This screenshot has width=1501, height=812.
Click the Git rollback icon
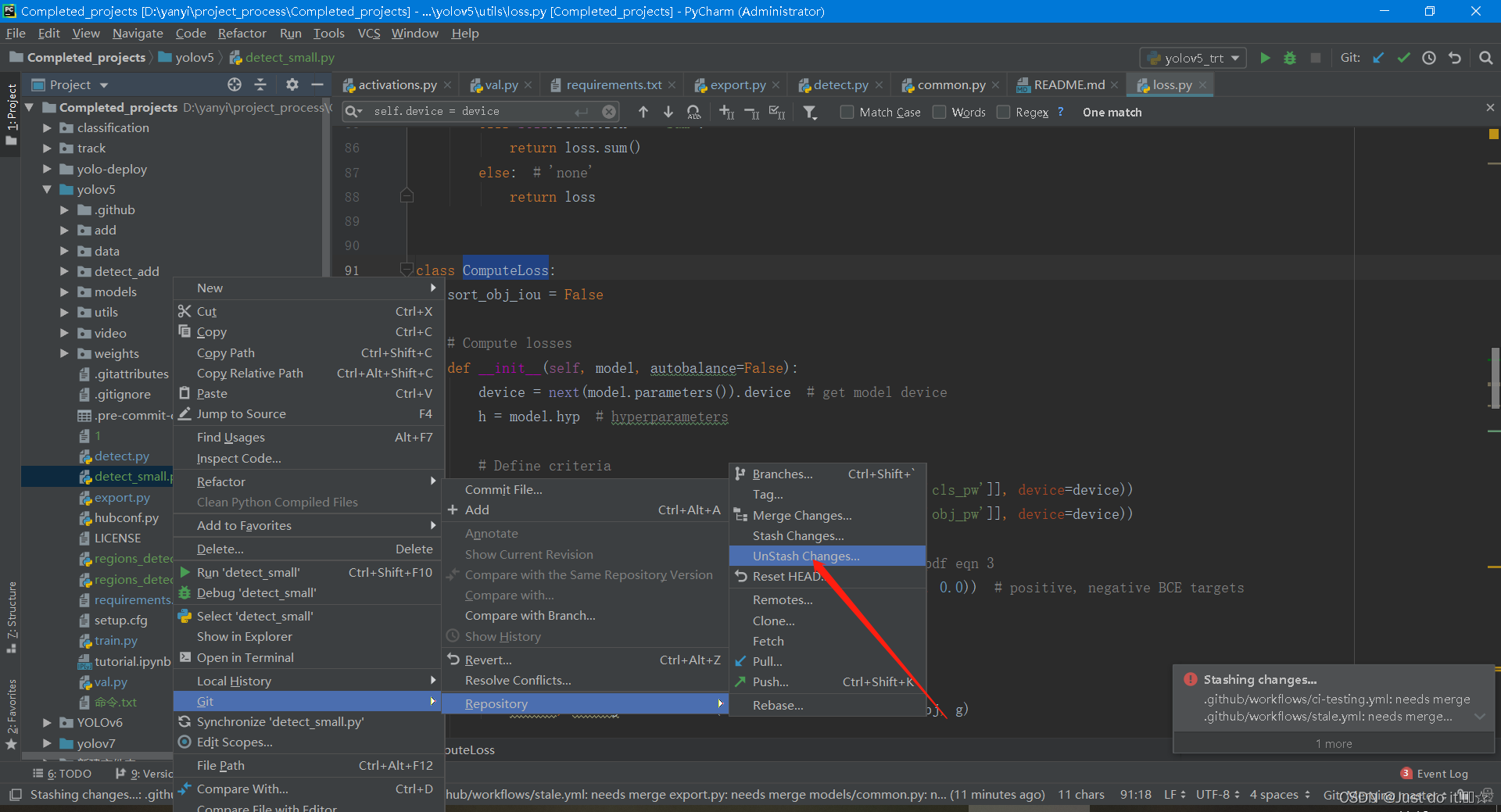click(x=1454, y=58)
